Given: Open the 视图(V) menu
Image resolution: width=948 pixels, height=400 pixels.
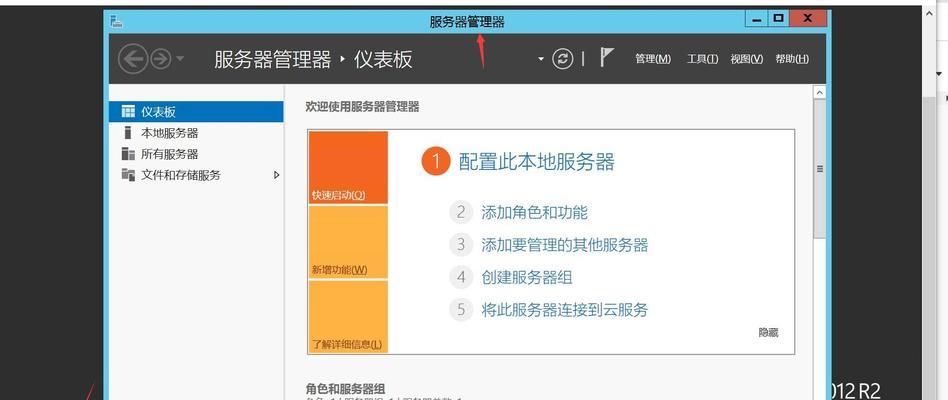Looking at the screenshot, I should click(747, 59).
